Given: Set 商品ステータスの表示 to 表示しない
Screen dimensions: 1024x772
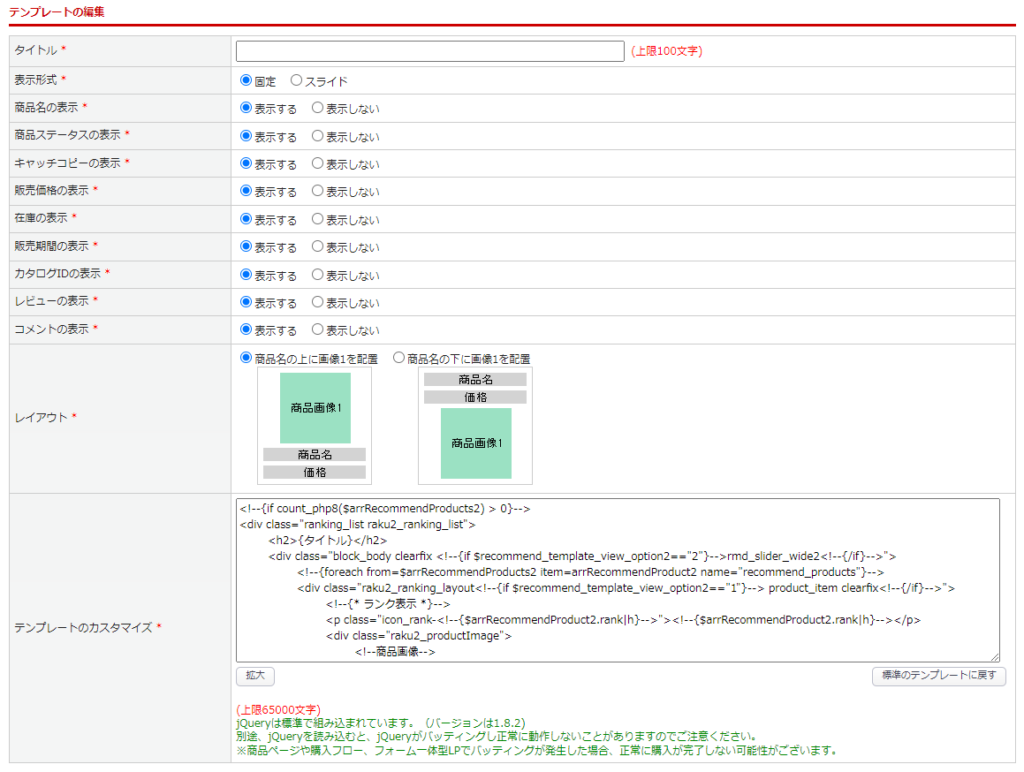Looking at the screenshot, I should click(318, 136).
